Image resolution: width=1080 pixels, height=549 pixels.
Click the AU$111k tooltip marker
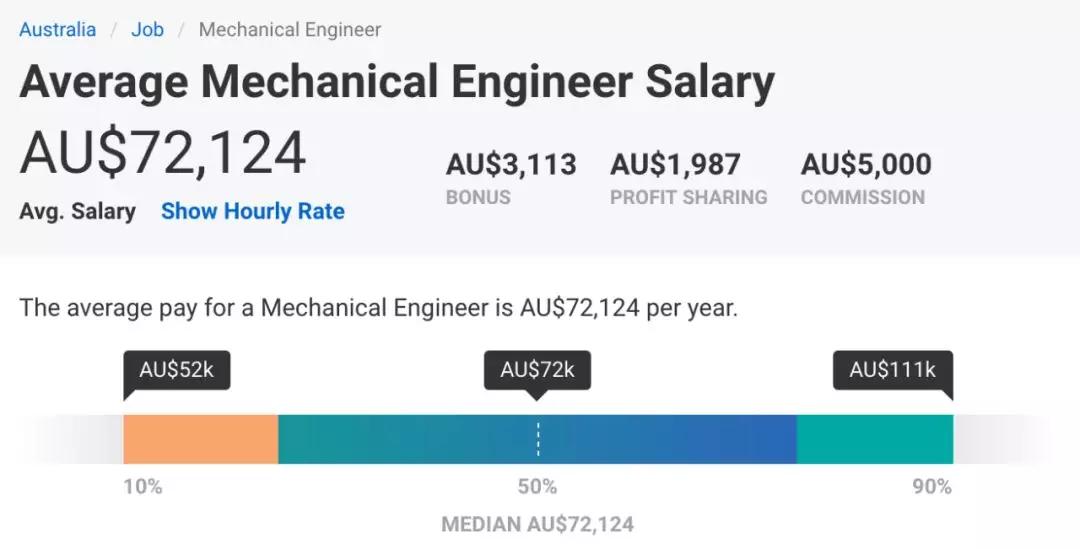[x=893, y=370]
